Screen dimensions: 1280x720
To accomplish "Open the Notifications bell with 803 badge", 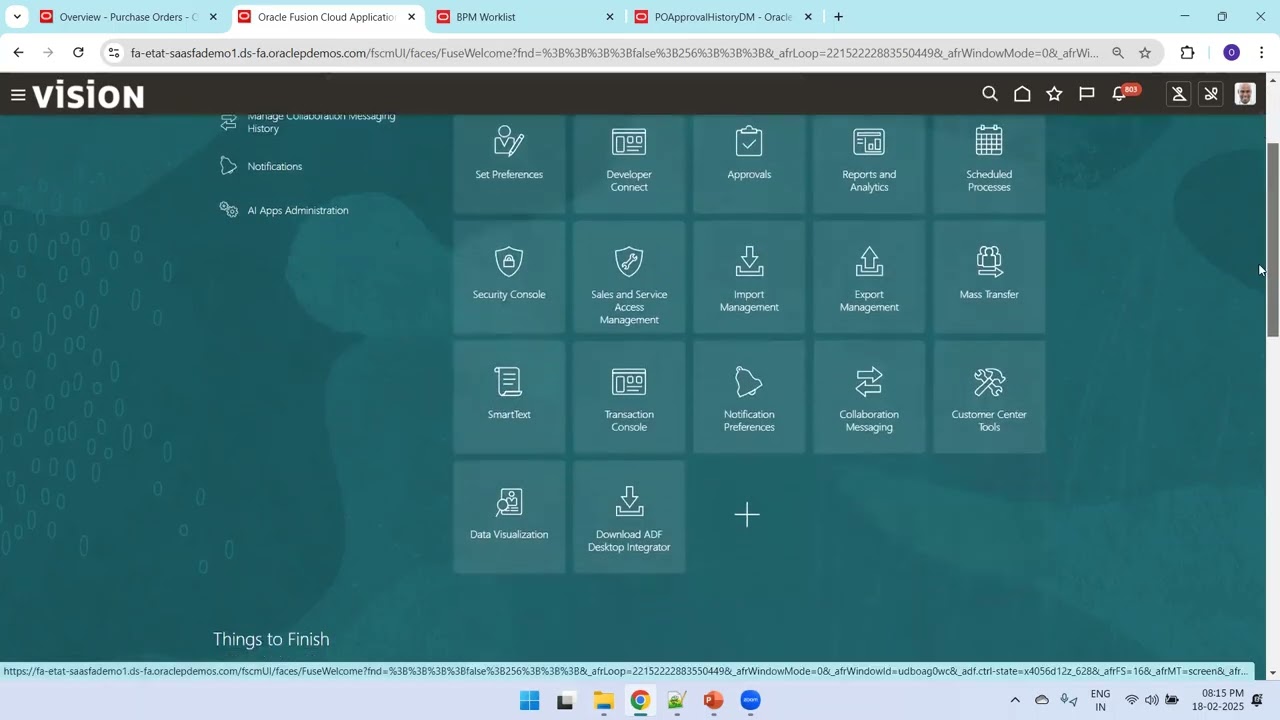I will (x=1121, y=94).
